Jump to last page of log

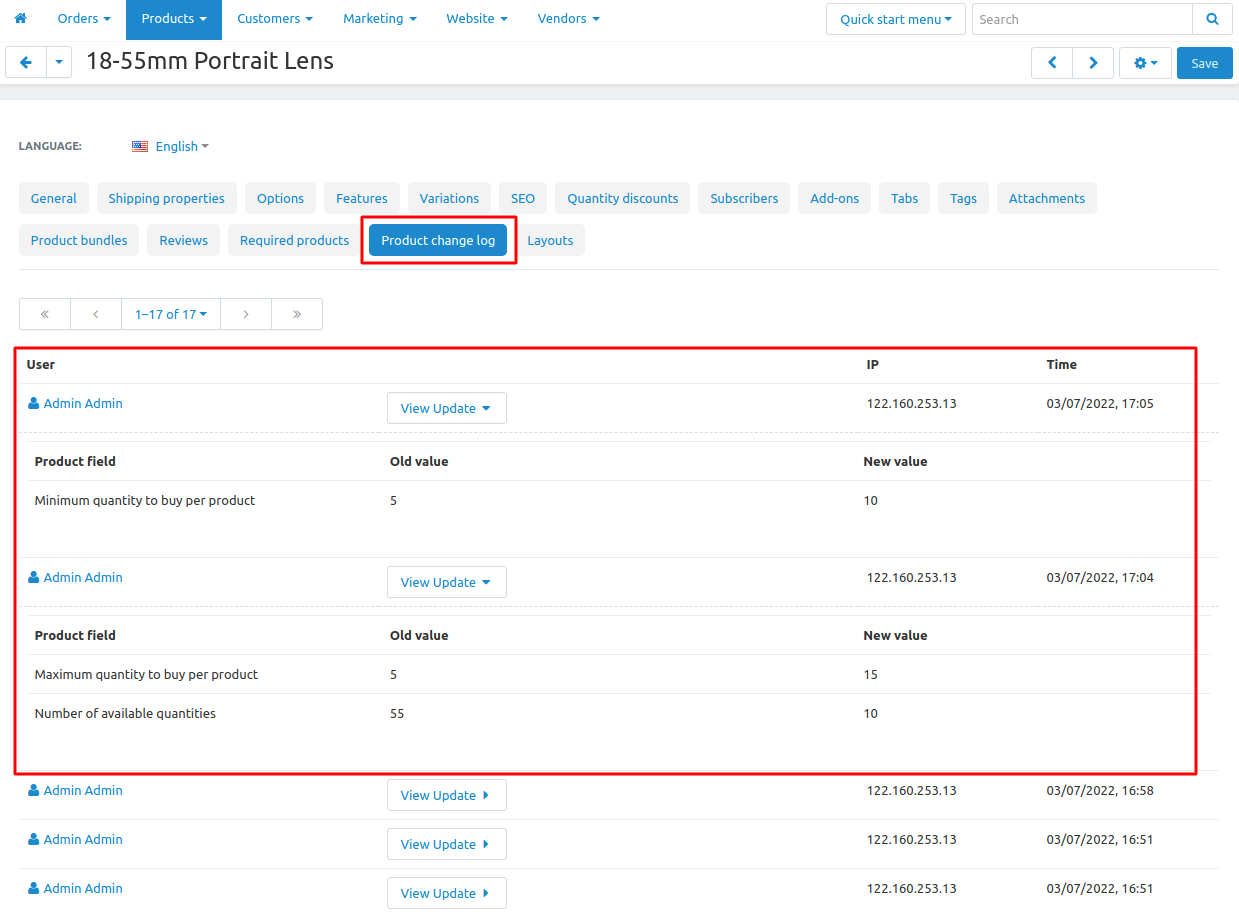click(297, 314)
